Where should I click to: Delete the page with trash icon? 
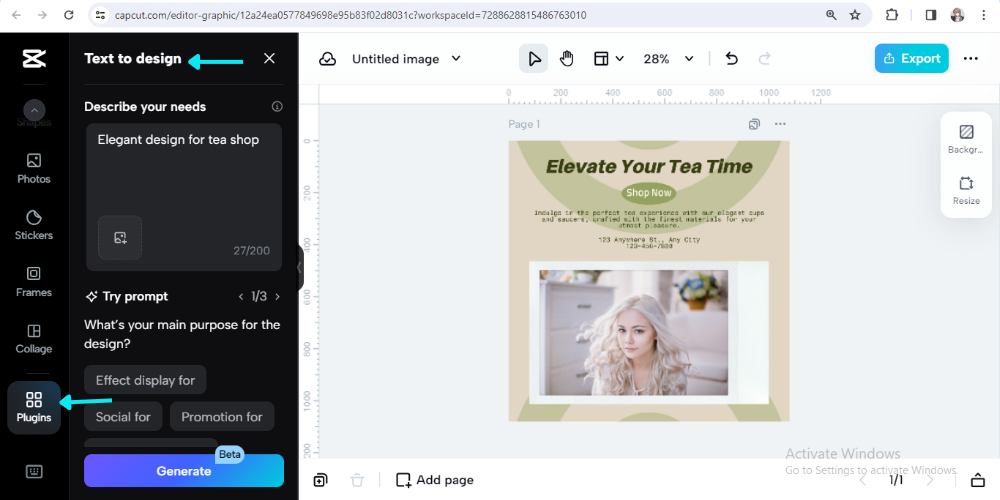coord(357,480)
